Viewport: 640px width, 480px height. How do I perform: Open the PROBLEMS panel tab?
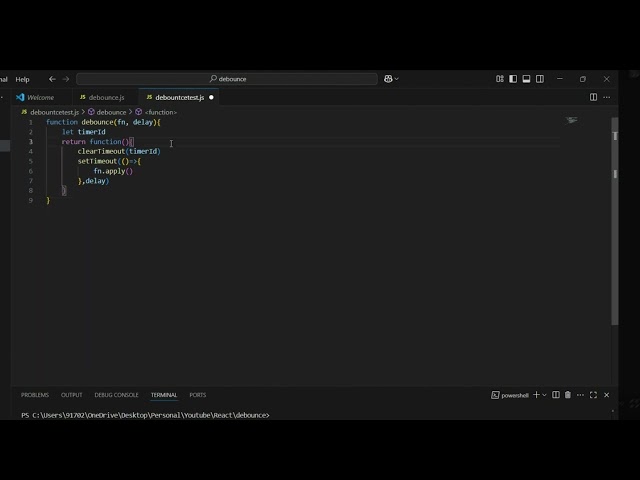[35, 395]
